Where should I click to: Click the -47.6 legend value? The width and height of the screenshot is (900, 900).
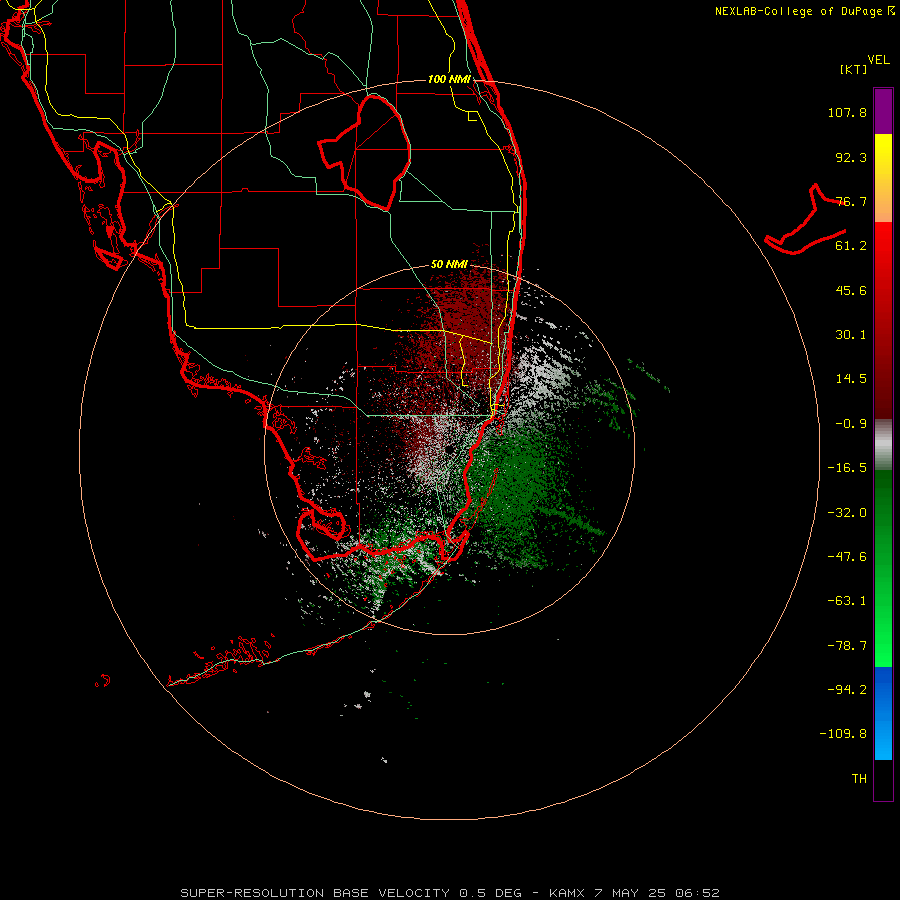pos(847,557)
